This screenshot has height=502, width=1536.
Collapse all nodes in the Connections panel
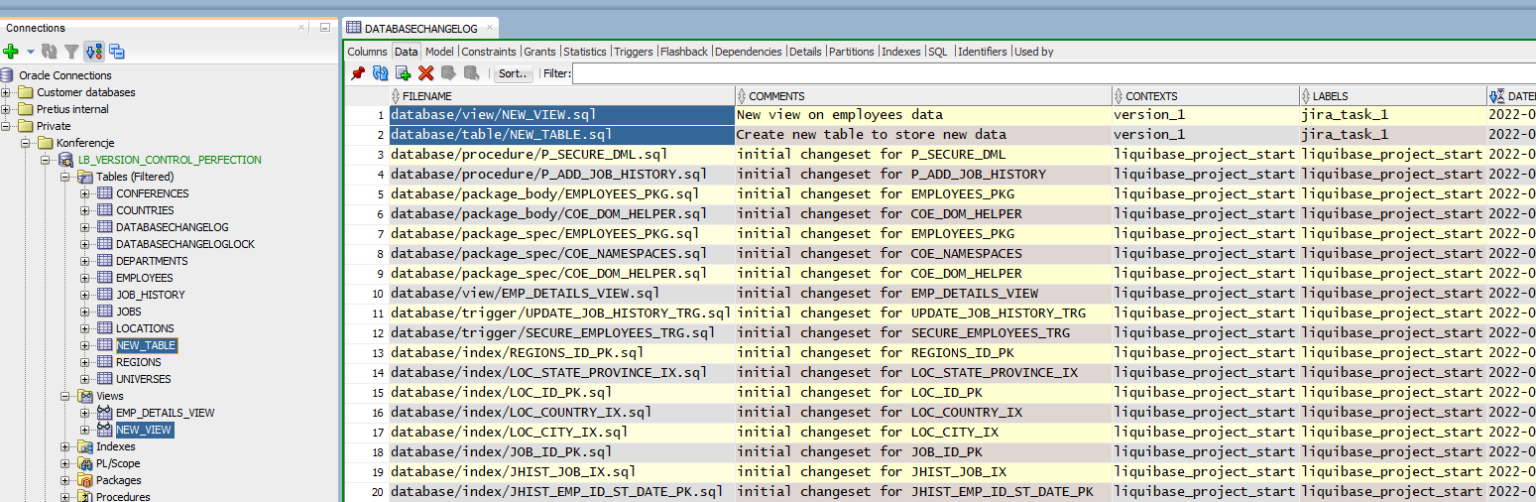(117, 51)
